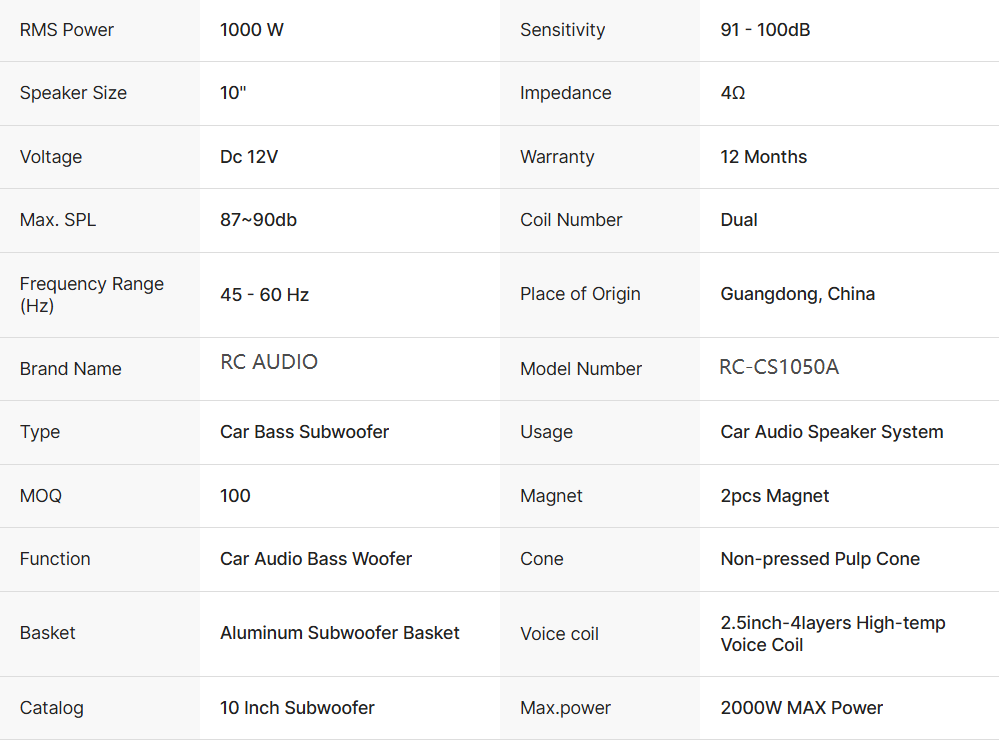Click the Dual coil number value
Screen dimensions: 999x740
click(739, 220)
